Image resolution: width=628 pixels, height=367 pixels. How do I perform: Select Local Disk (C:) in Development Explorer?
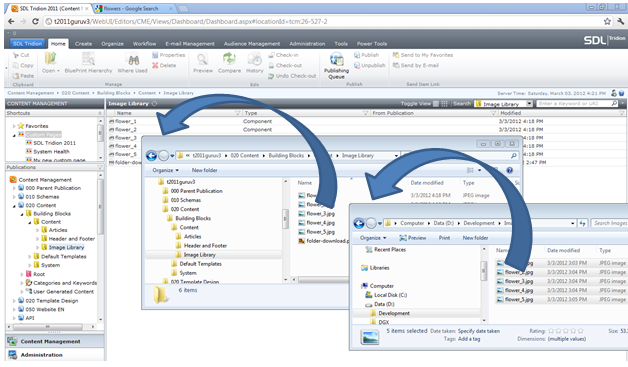[390, 295]
